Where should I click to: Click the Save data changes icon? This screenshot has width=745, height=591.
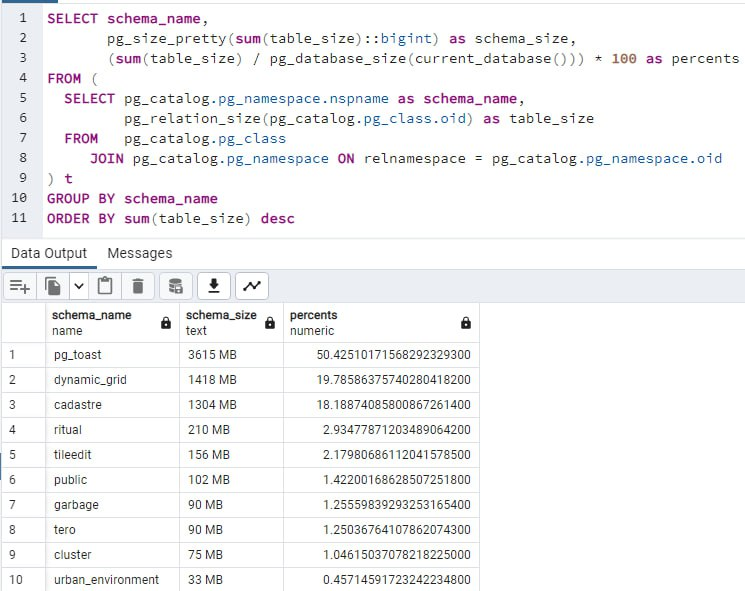175,286
